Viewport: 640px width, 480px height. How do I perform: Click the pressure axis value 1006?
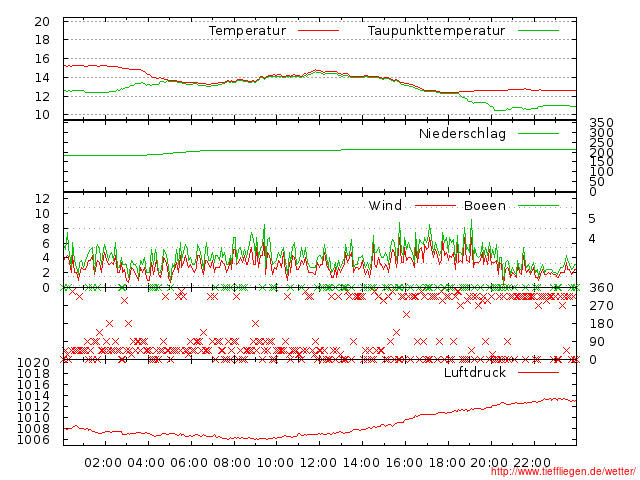[33, 440]
